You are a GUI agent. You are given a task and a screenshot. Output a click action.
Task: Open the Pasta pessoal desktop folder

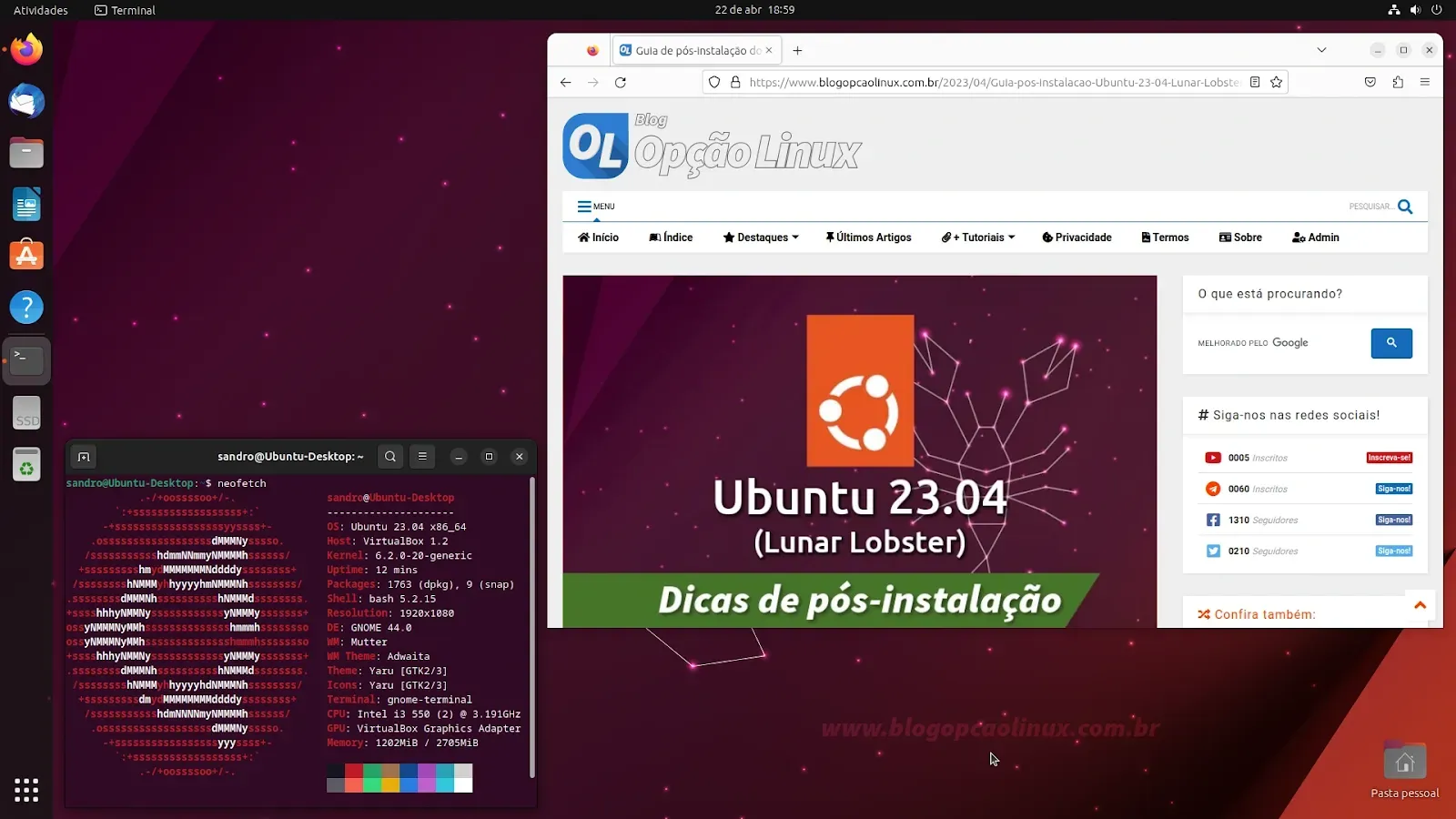click(1404, 772)
